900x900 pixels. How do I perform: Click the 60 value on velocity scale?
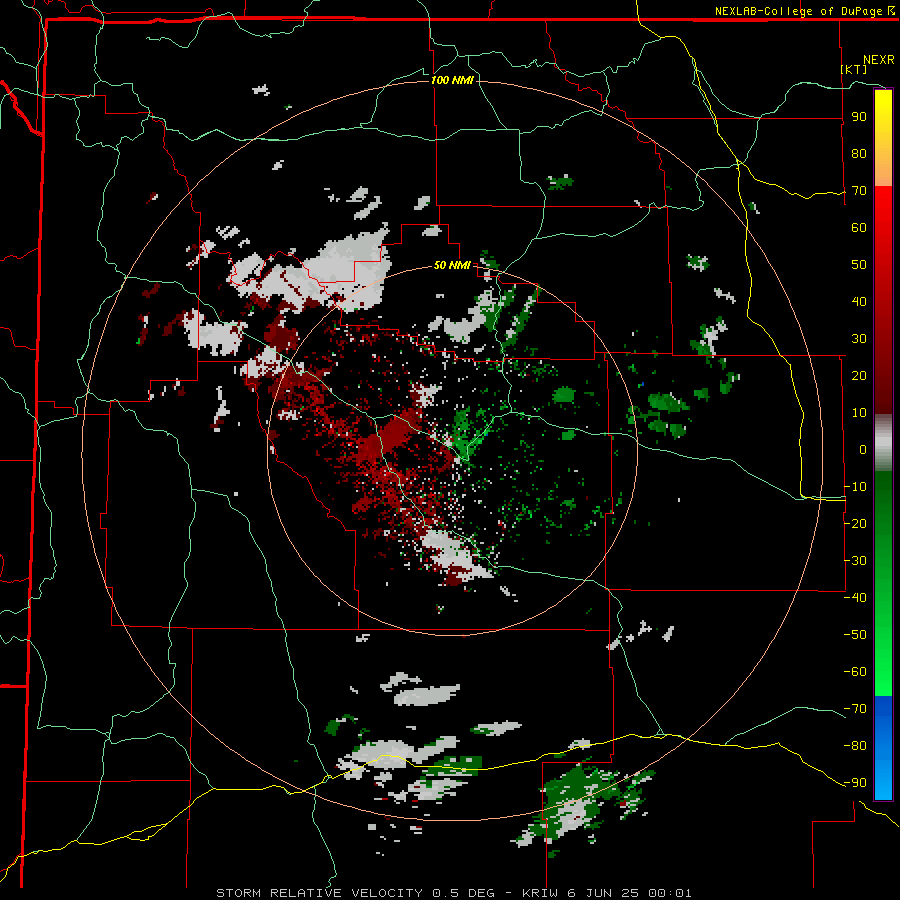pyautogui.click(x=859, y=227)
